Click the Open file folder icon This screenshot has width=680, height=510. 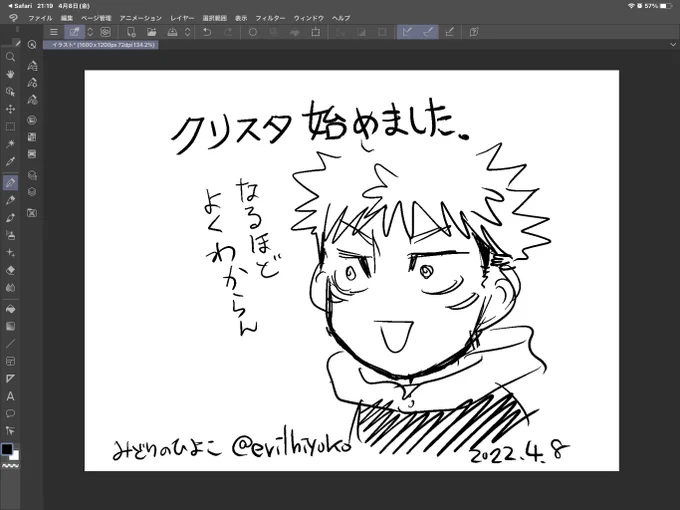point(151,32)
